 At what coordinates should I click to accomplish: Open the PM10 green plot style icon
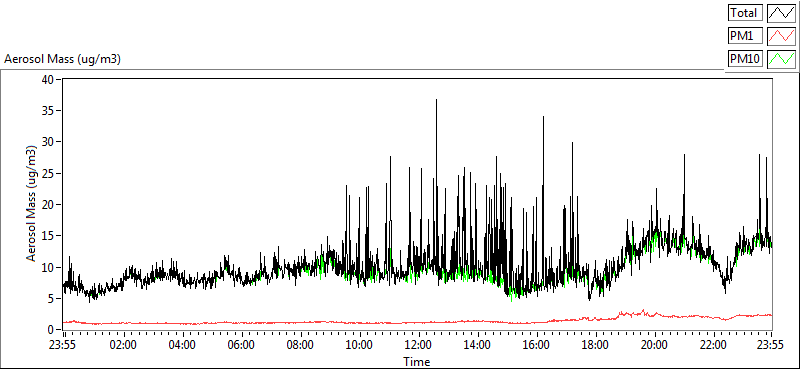click(782, 59)
